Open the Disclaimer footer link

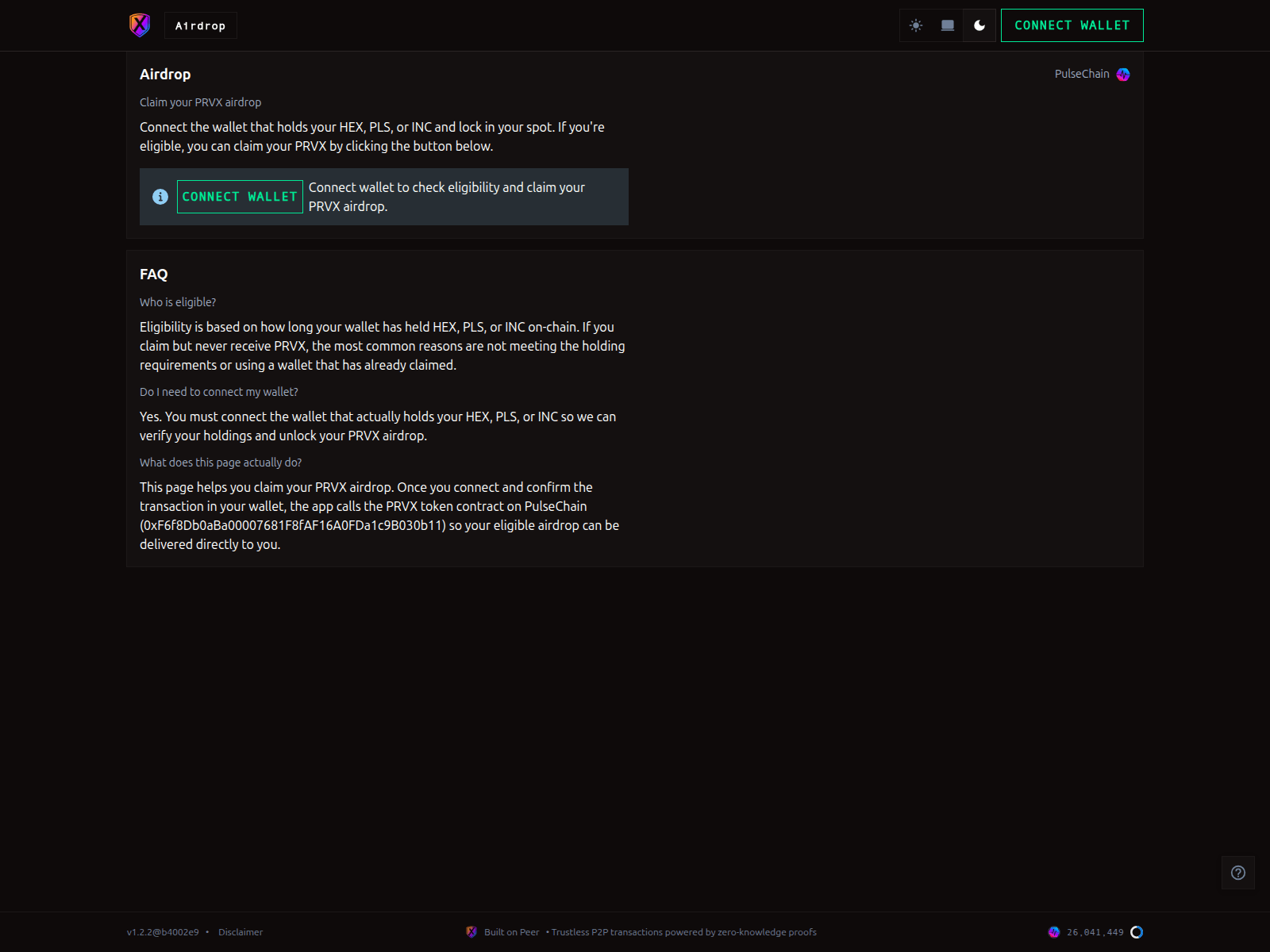point(241,932)
